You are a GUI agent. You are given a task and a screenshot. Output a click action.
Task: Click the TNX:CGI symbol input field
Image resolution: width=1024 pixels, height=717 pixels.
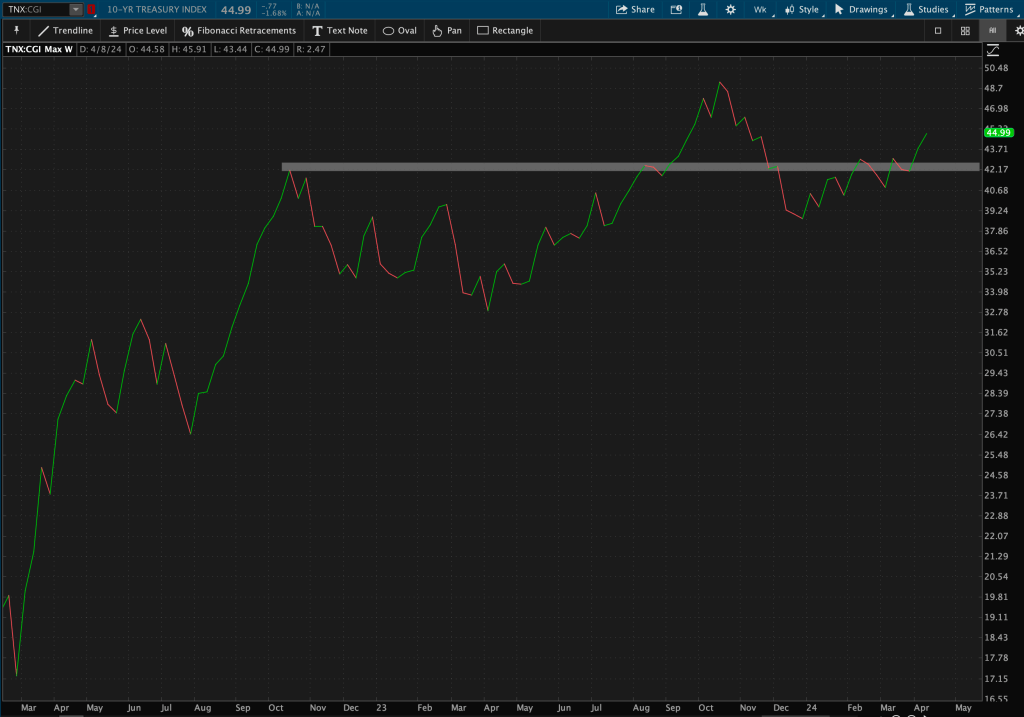click(36, 9)
